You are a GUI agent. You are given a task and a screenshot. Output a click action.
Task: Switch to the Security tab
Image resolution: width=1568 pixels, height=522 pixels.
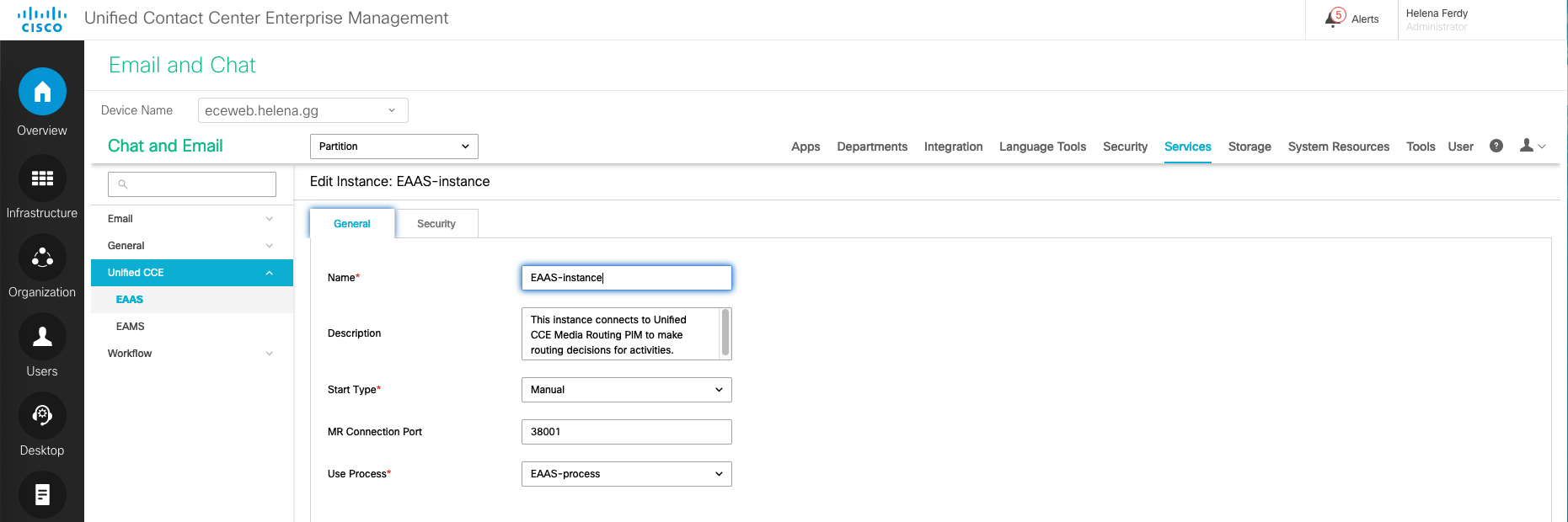coord(436,224)
